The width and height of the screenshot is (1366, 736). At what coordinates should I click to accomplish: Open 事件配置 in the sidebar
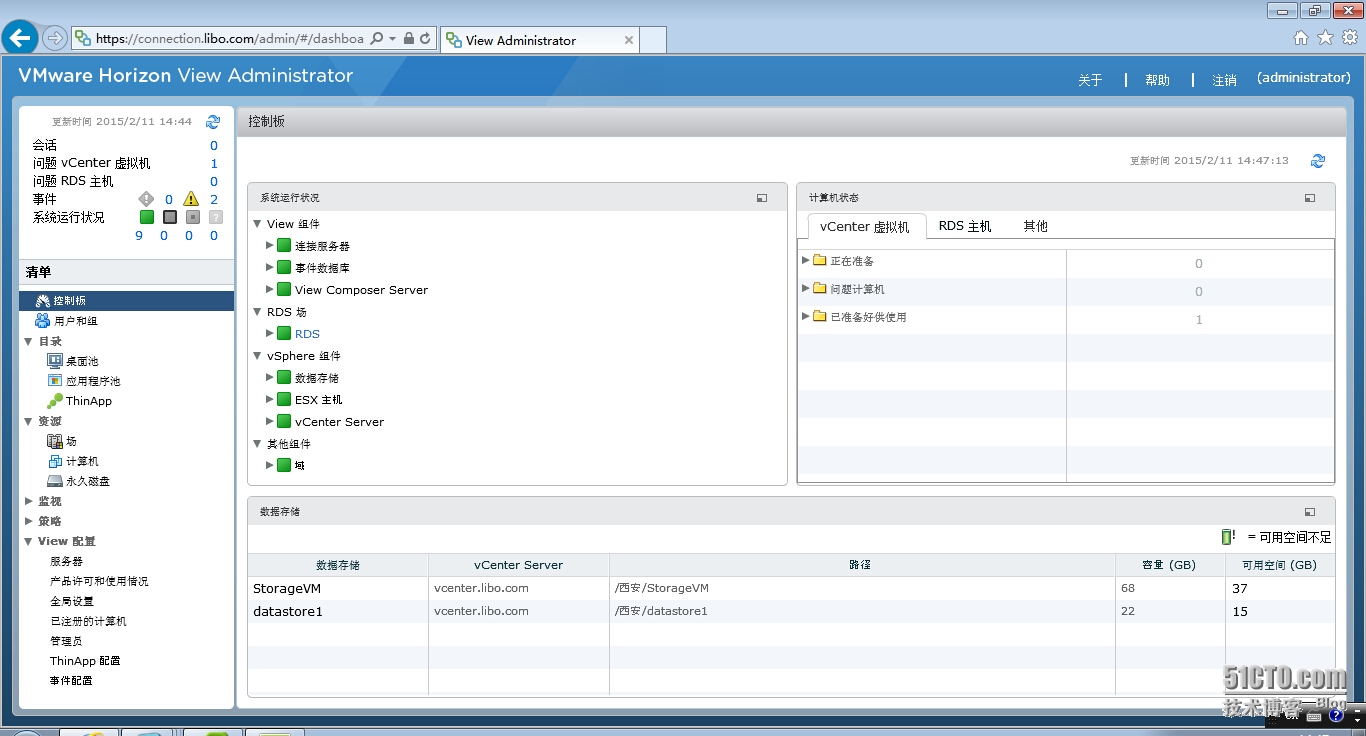[71, 681]
